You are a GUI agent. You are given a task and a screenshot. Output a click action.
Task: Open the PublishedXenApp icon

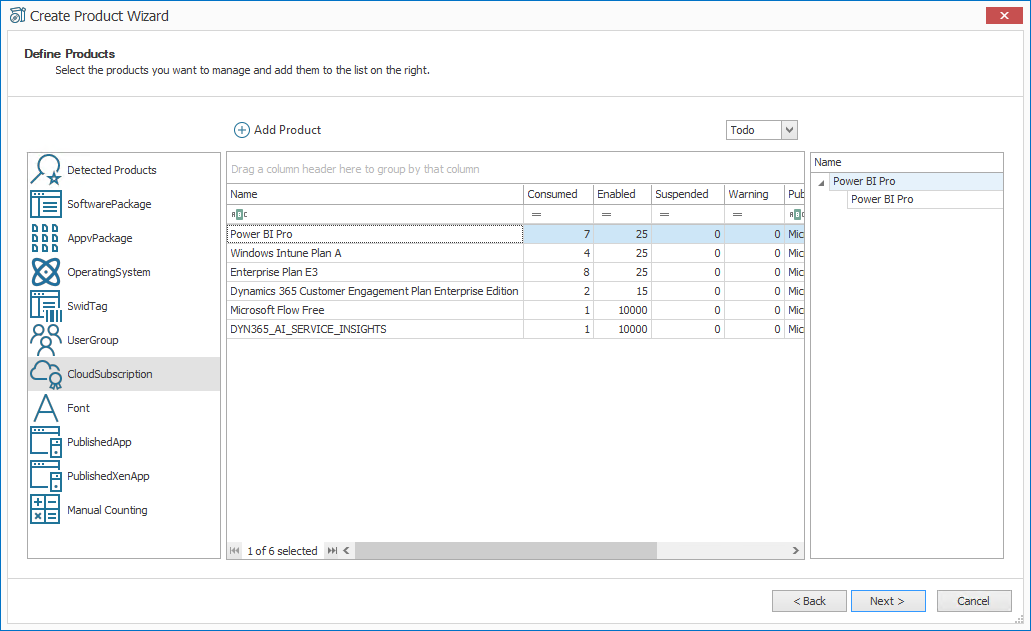pos(46,476)
